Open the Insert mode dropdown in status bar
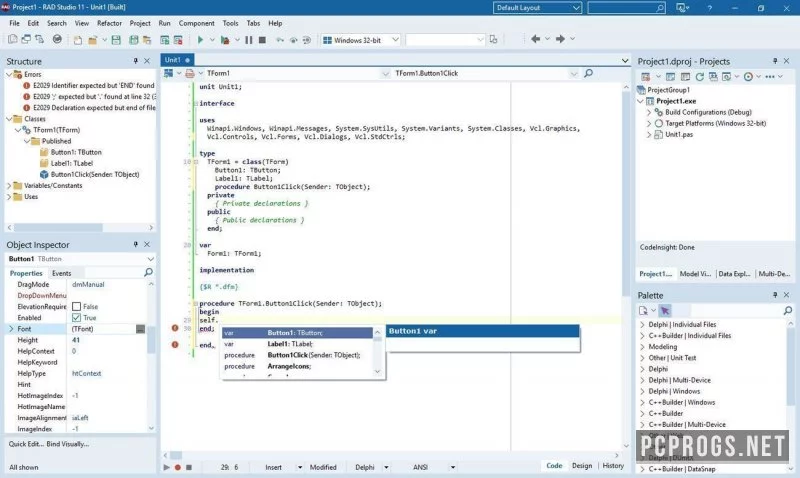The height and width of the screenshot is (478, 800). (299, 467)
